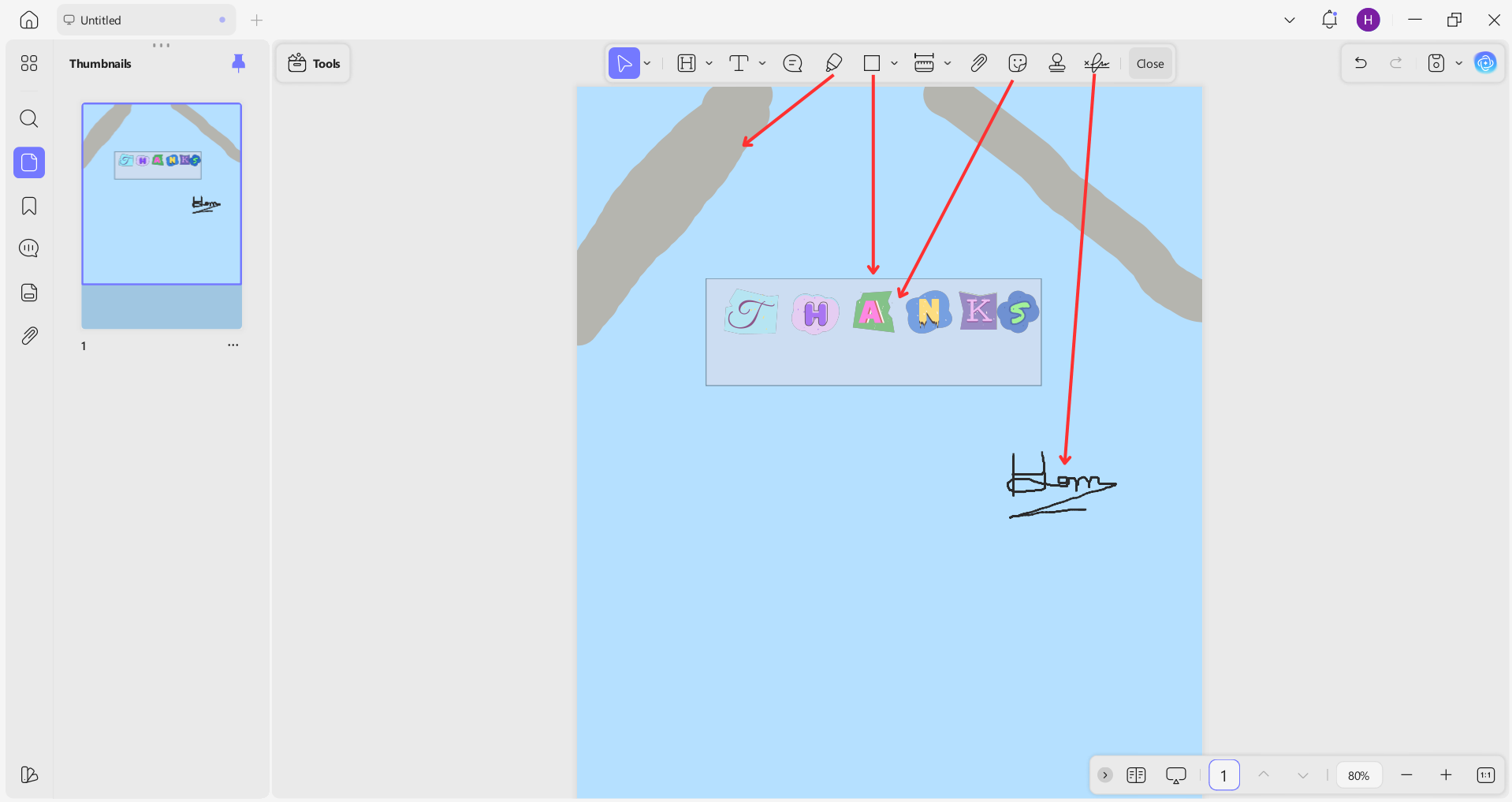This screenshot has height=802, width=1512.
Task: Start the slideshow presentation
Action: click(1175, 775)
